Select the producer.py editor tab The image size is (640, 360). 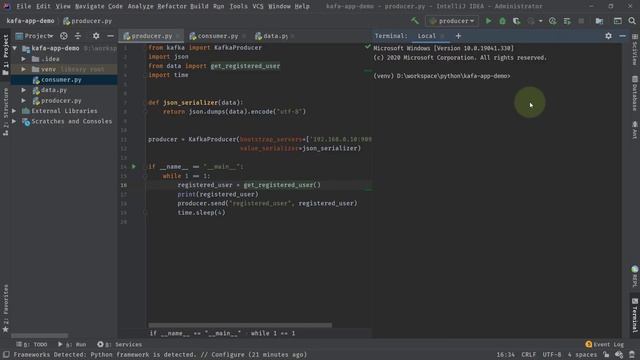(151, 36)
